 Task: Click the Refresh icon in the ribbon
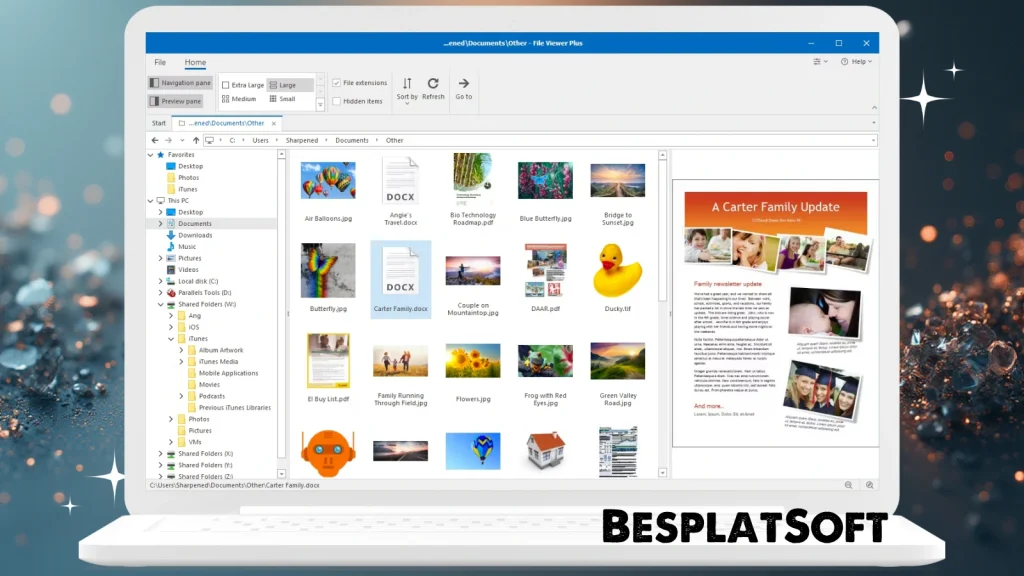click(x=433, y=82)
